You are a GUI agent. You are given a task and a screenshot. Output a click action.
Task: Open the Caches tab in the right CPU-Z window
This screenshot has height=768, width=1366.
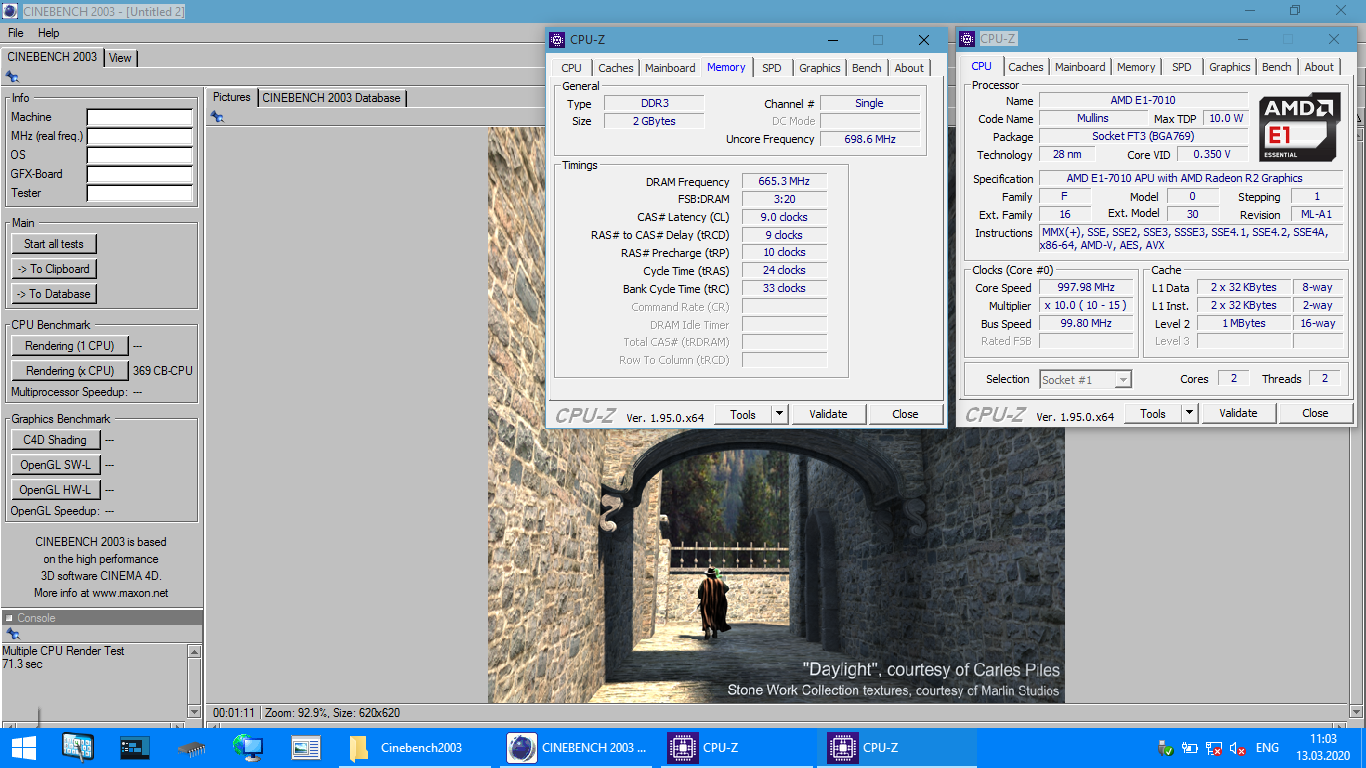tap(1026, 67)
